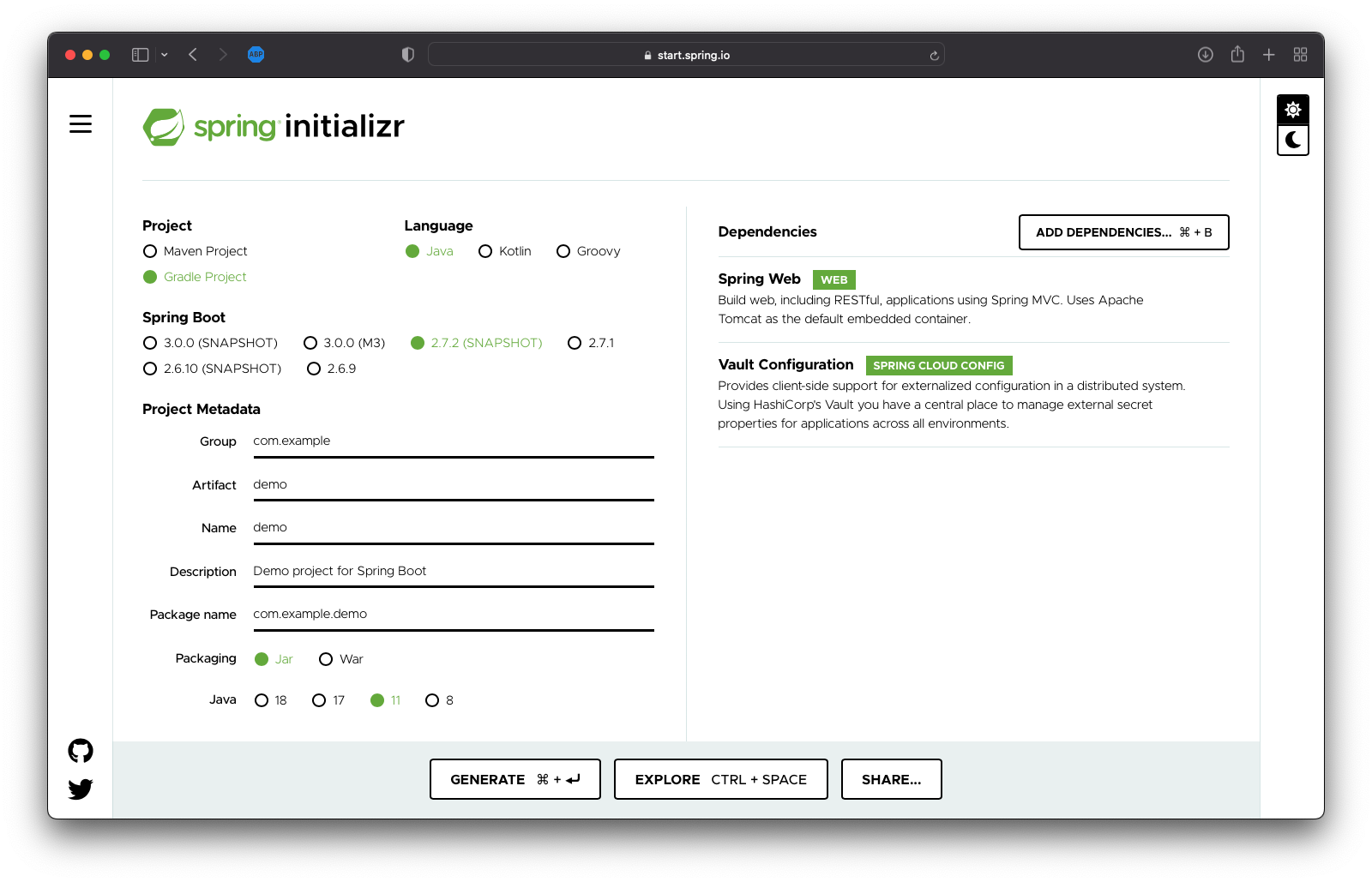Select Java version 18
This screenshot has width=1372, height=882.
[x=271, y=700]
